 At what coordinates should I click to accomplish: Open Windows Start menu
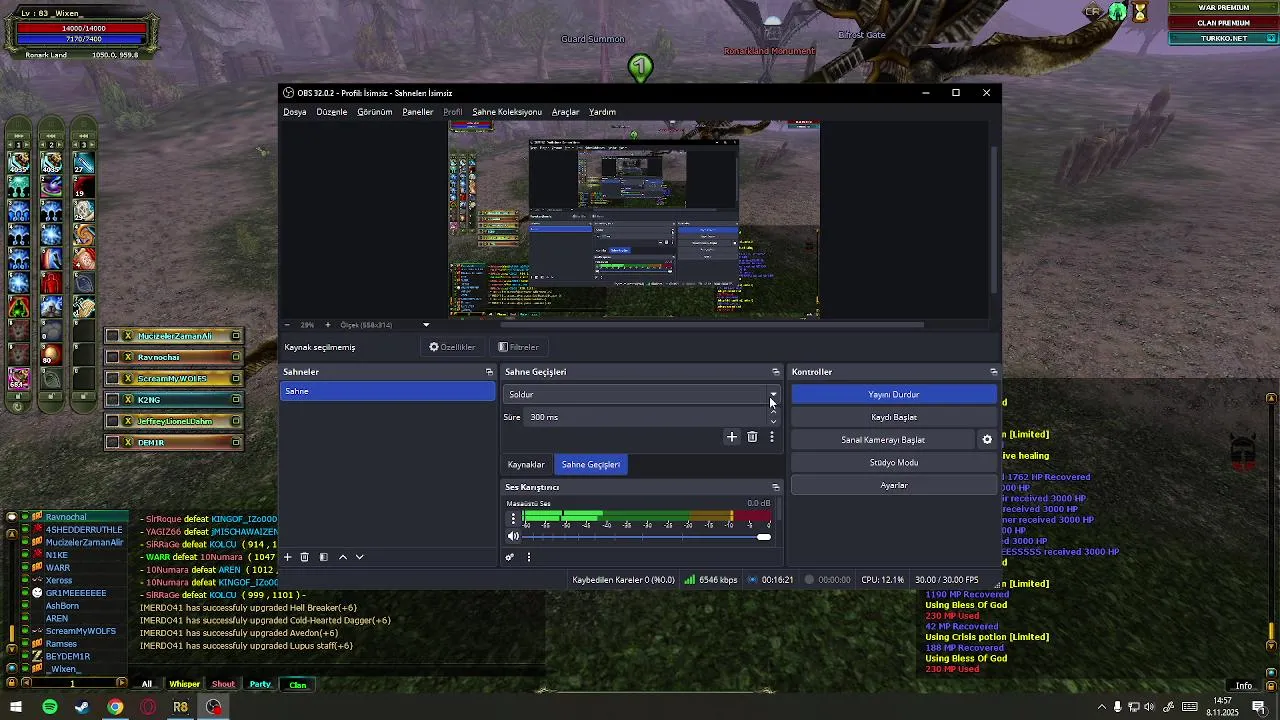[16, 707]
